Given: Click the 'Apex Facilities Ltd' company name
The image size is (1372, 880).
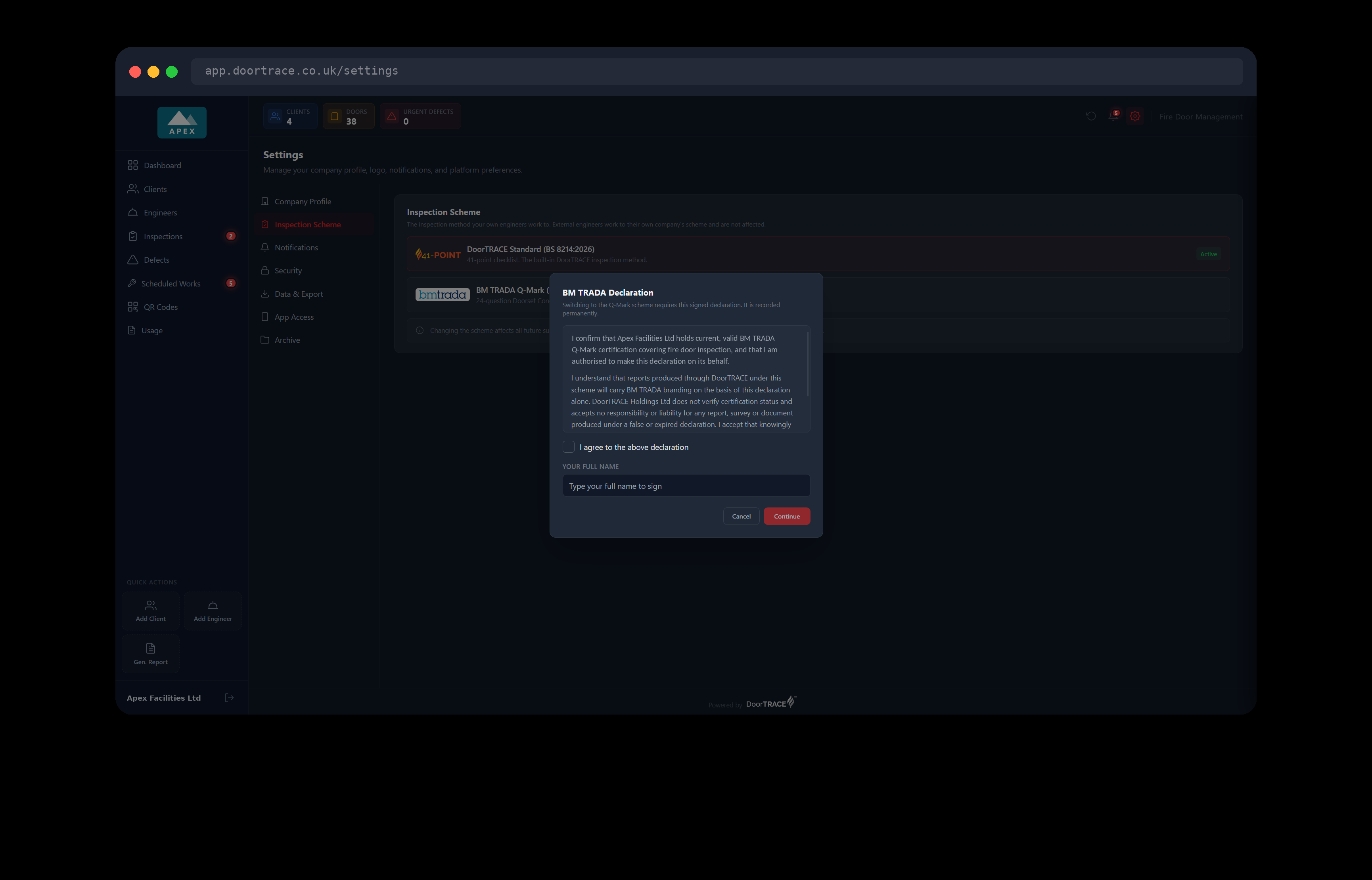Looking at the screenshot, I should tap(164, 698).
